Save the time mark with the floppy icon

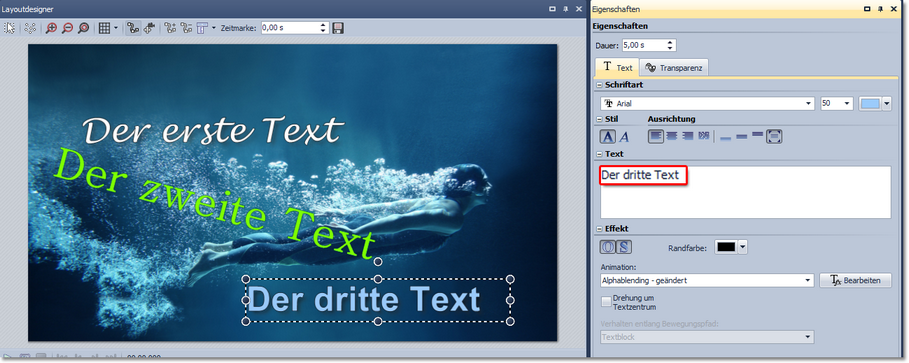point(338,28)
